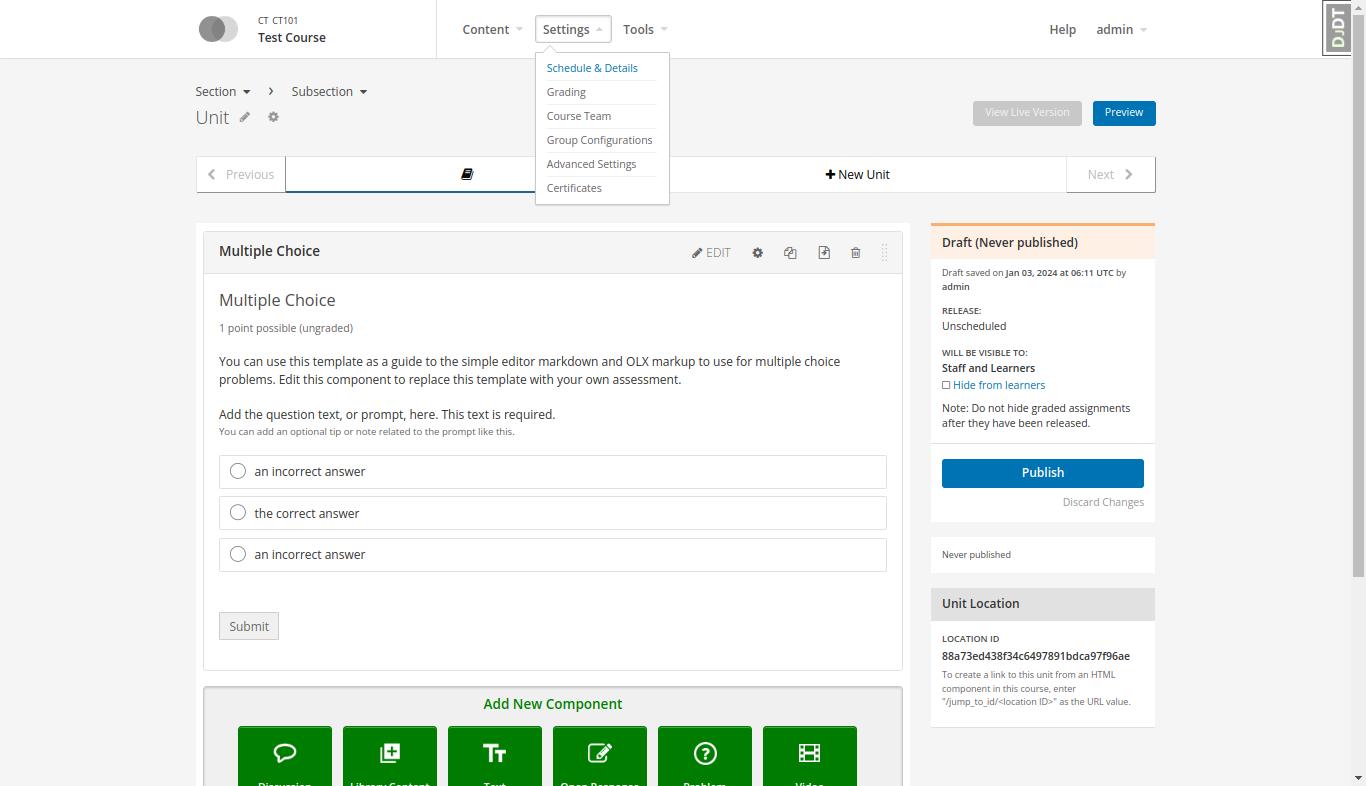Go to the Previous unit
1366x786 pixels.
(x=241, y=174)
